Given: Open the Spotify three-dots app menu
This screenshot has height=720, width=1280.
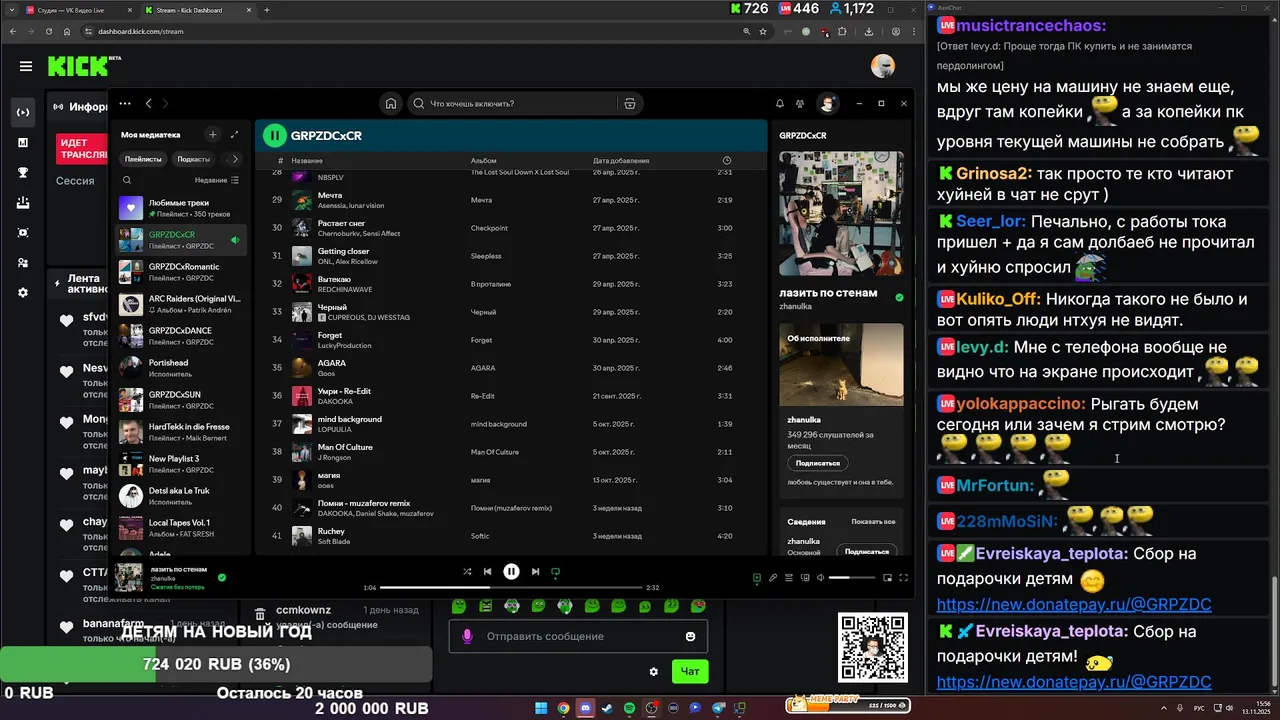Looking at the screenshot, I should pos(125,103).
